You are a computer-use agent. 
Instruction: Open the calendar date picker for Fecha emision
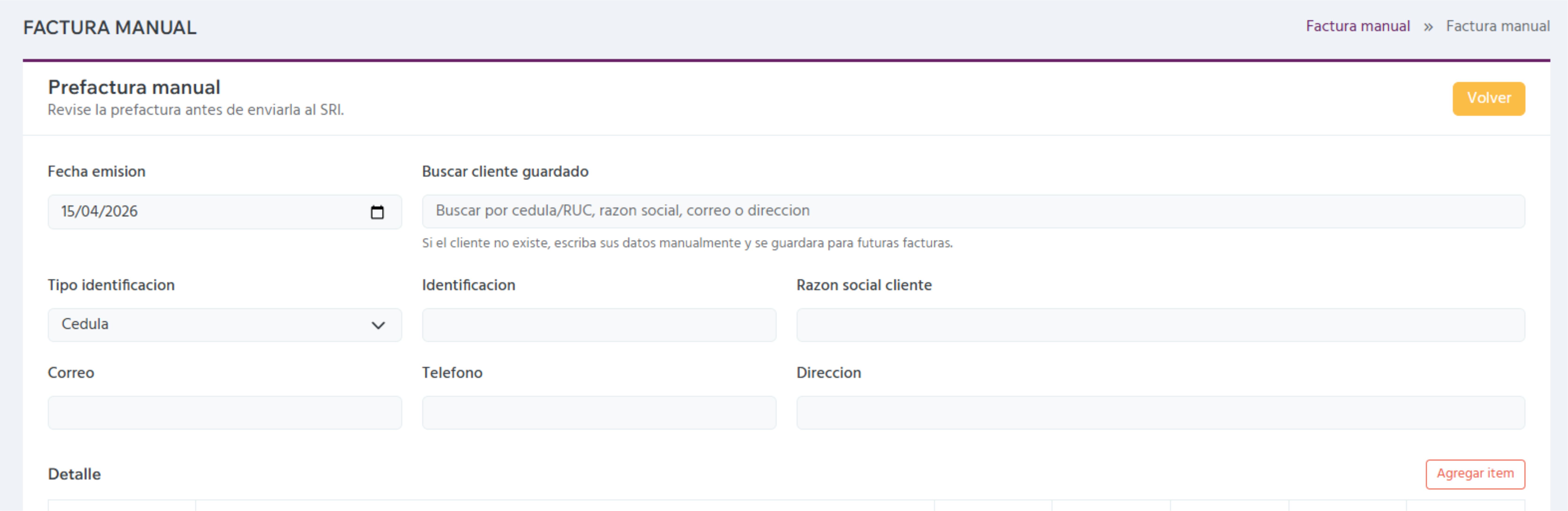click(x=378, y=212)
